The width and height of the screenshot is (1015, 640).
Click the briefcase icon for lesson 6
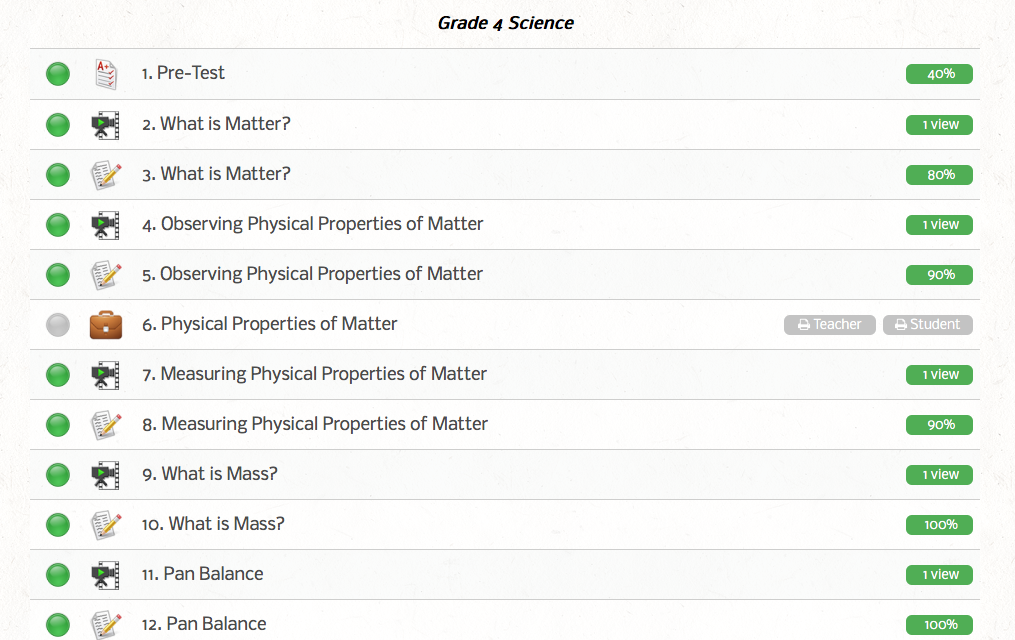(x=105, y=325)
